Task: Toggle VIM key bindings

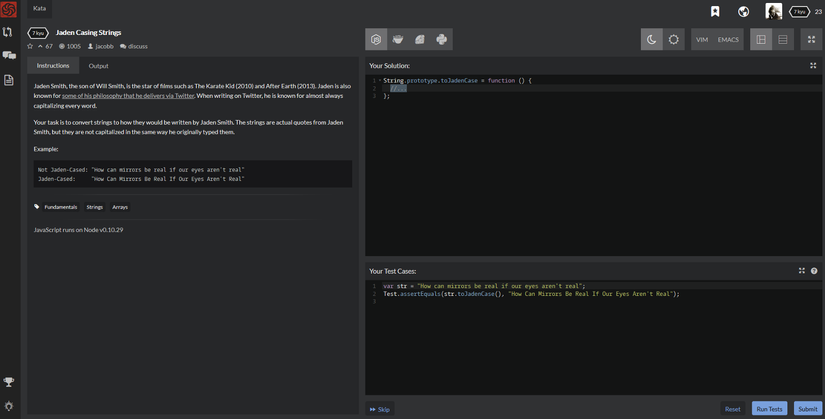Action: pos(702,40)
